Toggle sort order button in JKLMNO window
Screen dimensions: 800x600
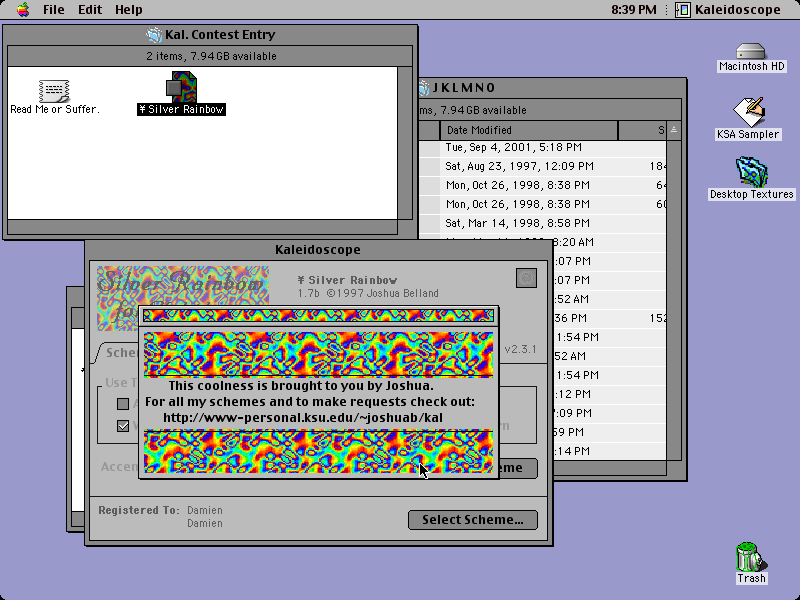[673, 130]
